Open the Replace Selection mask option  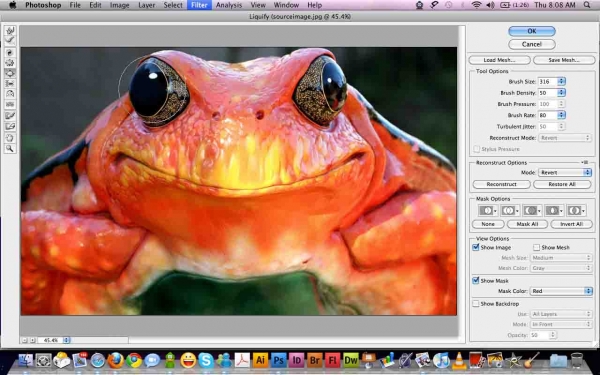point(488,210)
